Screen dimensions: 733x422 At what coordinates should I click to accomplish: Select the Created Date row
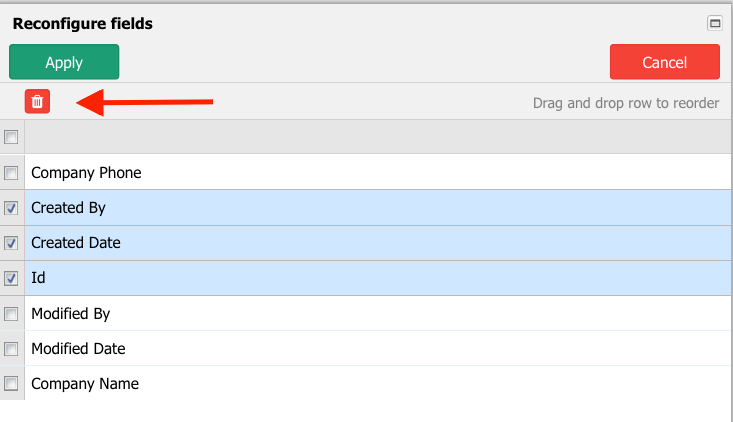[378, 243]
